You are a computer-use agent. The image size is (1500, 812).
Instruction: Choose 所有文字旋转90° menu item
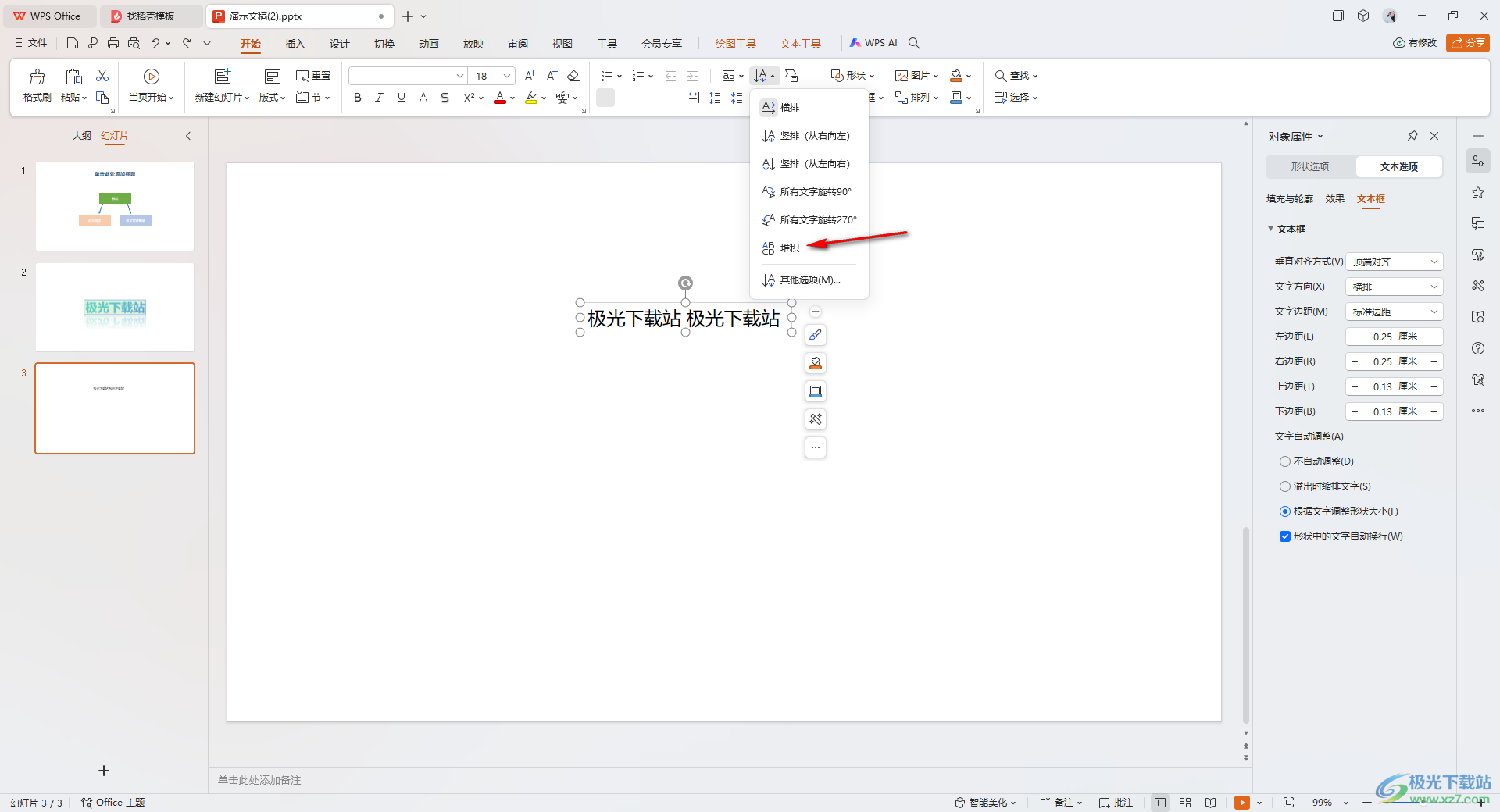809,191
